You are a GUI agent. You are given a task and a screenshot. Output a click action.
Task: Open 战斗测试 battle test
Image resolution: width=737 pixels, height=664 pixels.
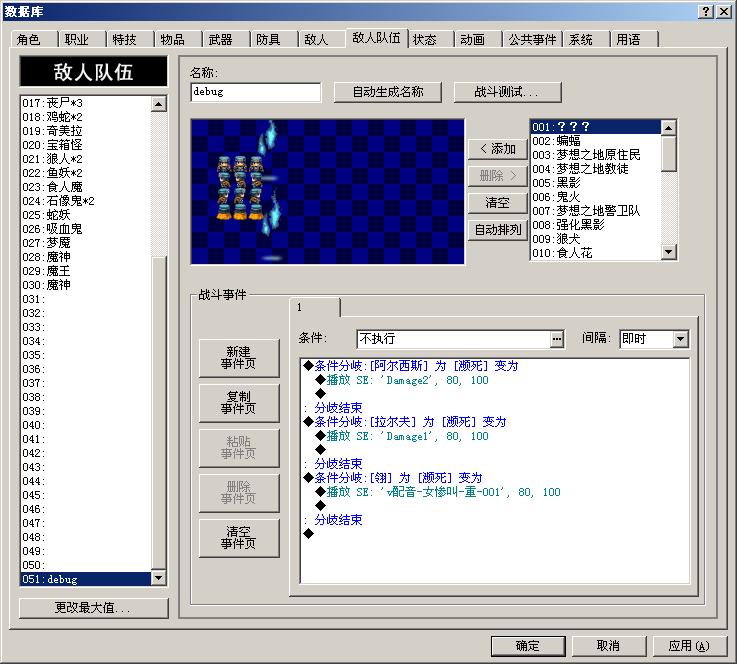point(507,92)
